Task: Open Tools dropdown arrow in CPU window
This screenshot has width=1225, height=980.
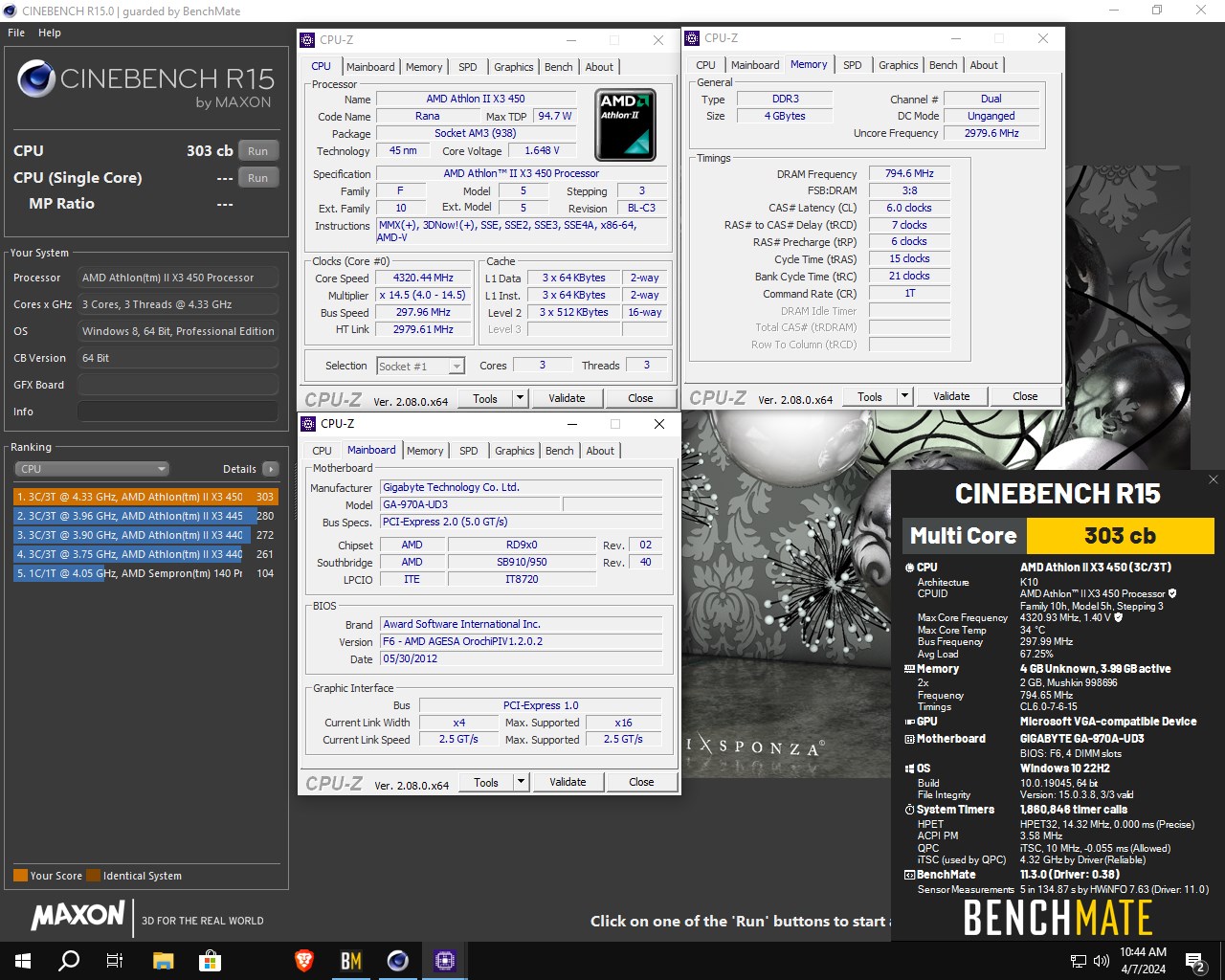Action: tap(520, 398)
